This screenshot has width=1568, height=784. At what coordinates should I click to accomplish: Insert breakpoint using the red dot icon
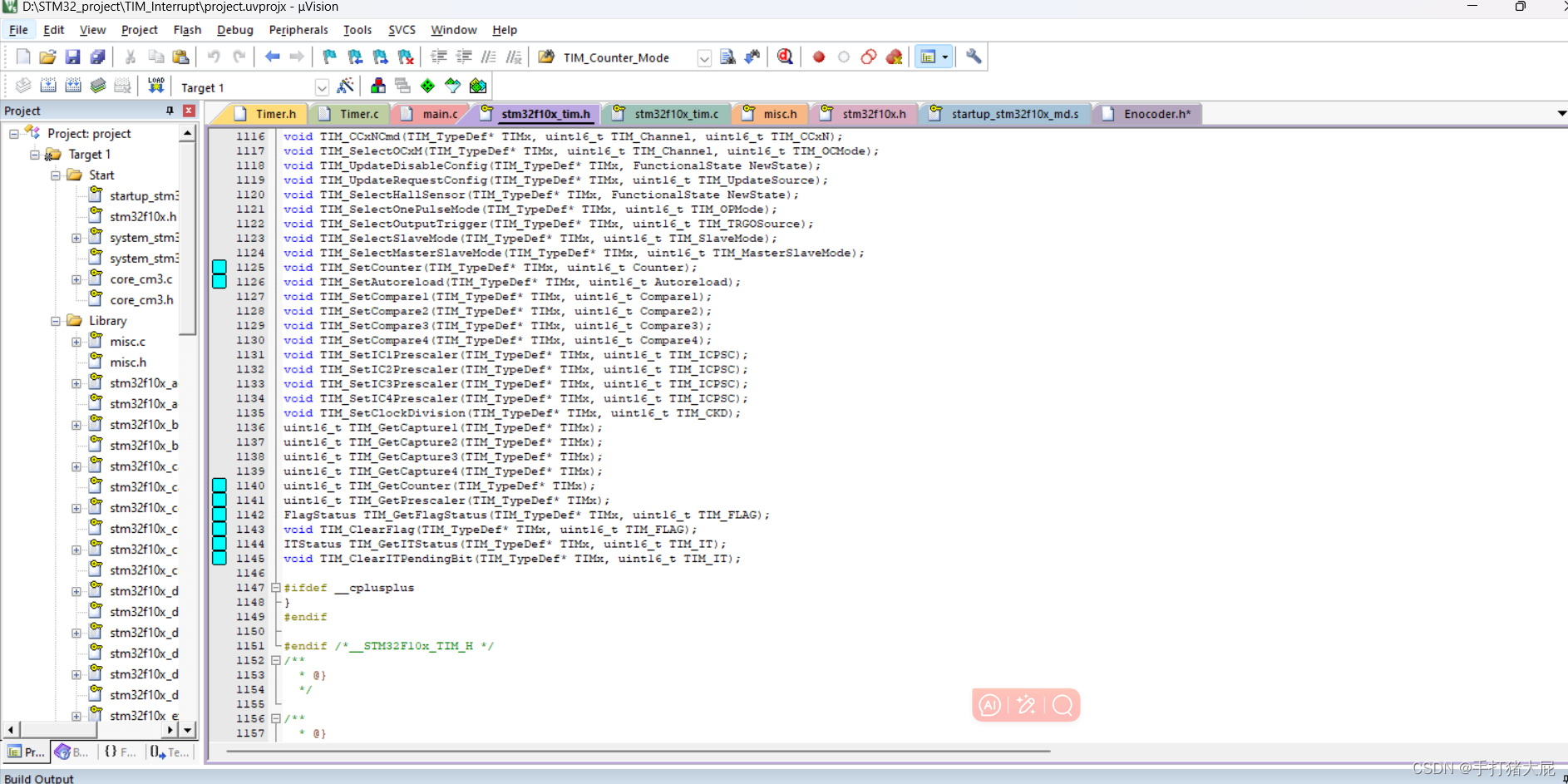point(819,57)
